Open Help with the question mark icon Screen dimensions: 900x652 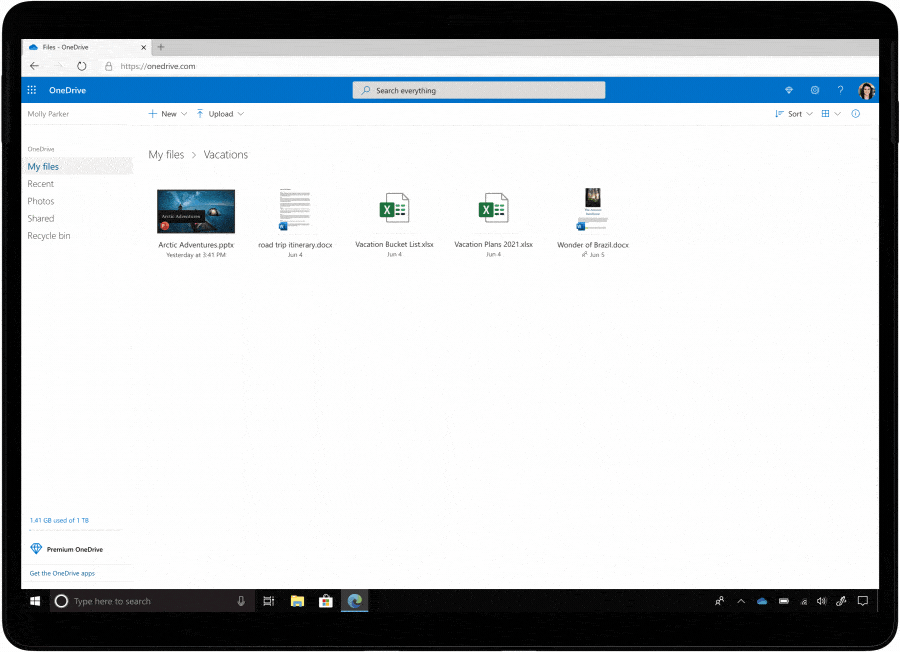[840, 90]
